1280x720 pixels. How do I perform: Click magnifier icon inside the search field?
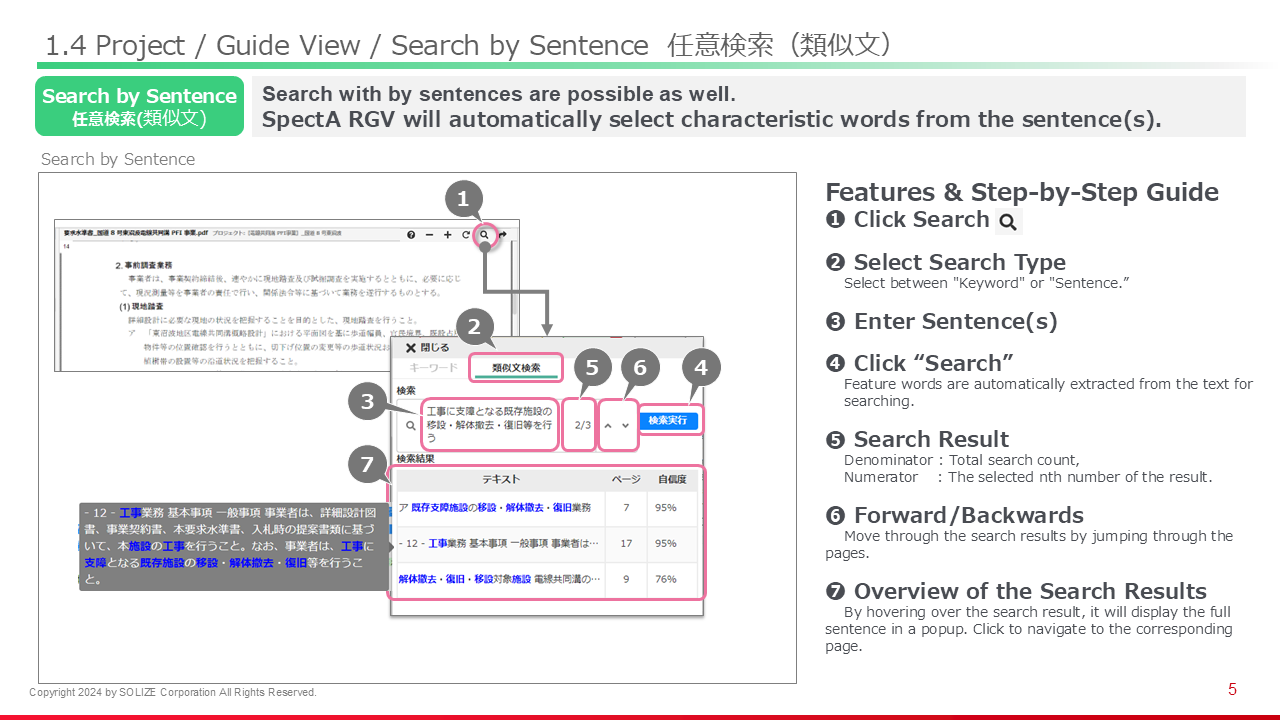[411, 425]
